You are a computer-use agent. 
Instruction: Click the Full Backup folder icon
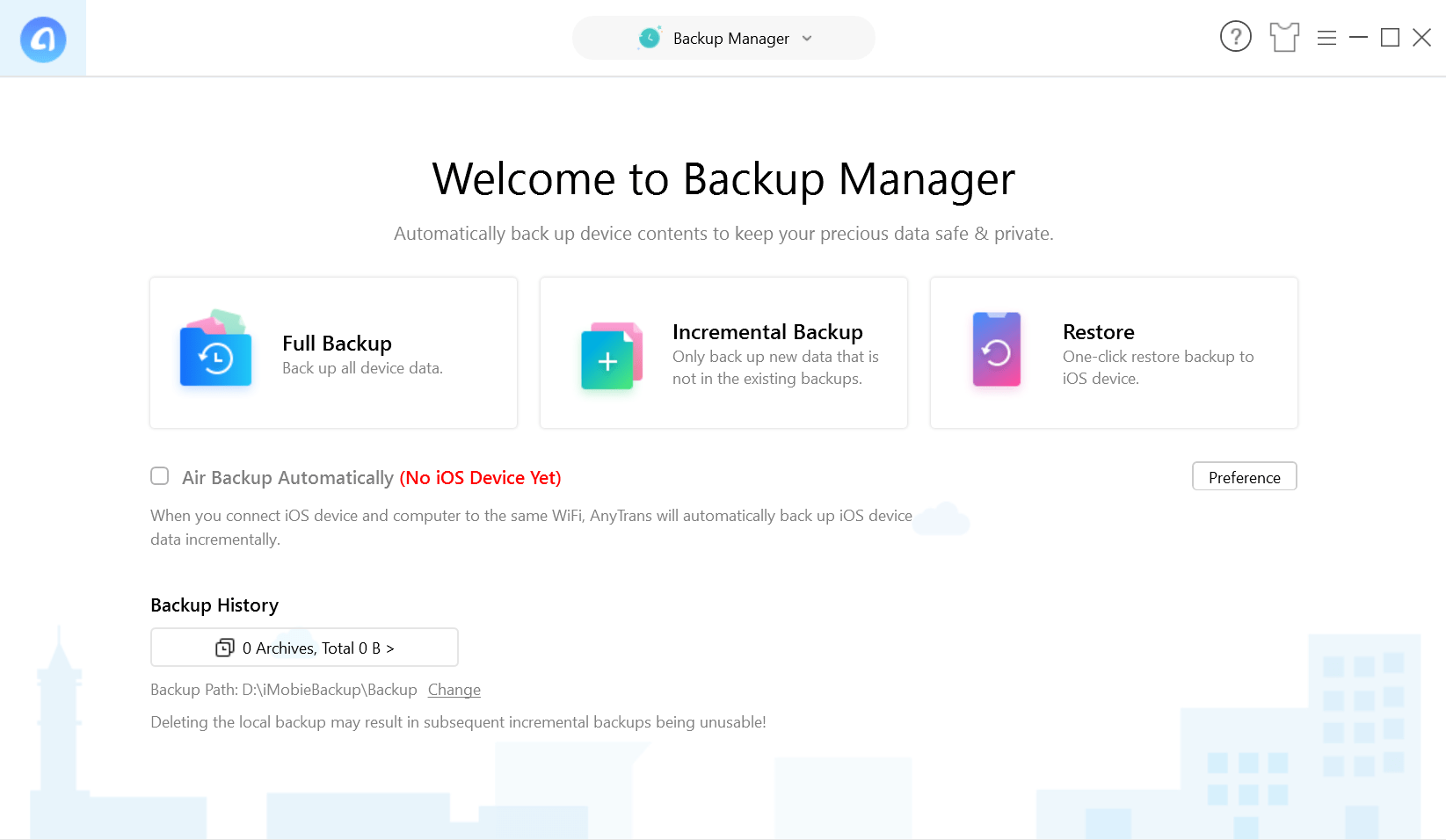pos(215,352)
